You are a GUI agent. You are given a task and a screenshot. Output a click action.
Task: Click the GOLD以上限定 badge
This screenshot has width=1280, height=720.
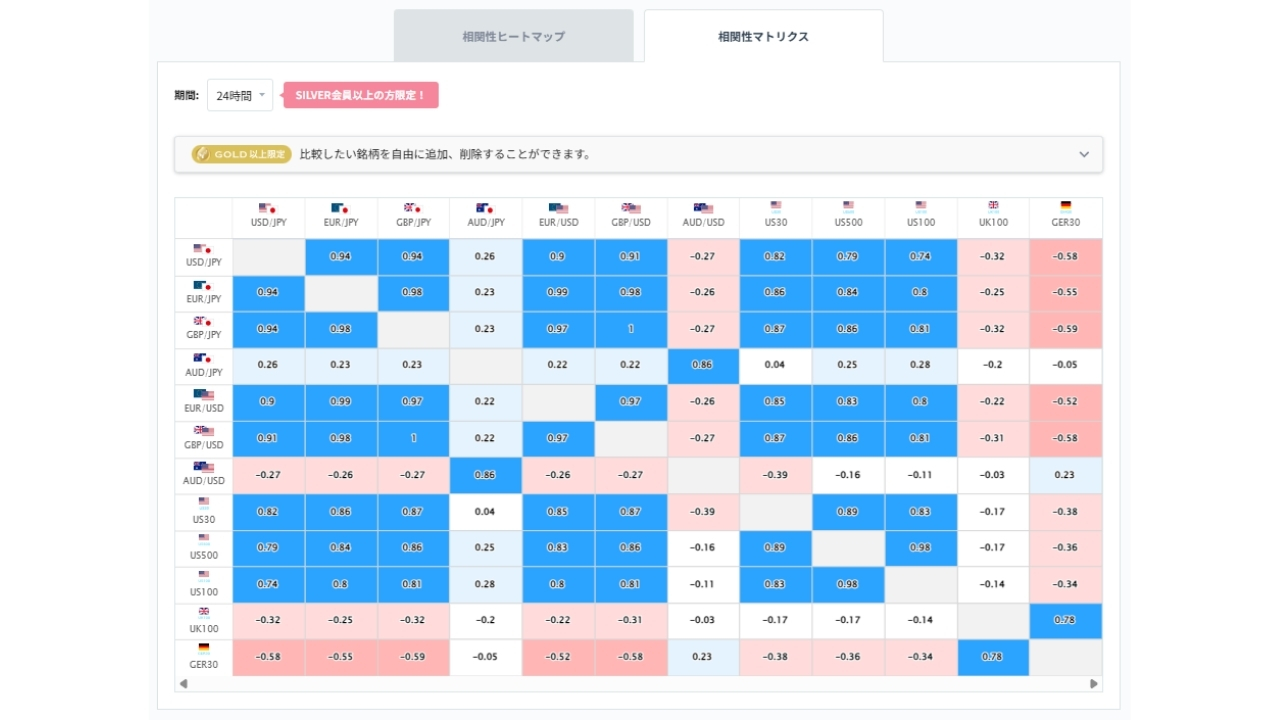[242, 154]
